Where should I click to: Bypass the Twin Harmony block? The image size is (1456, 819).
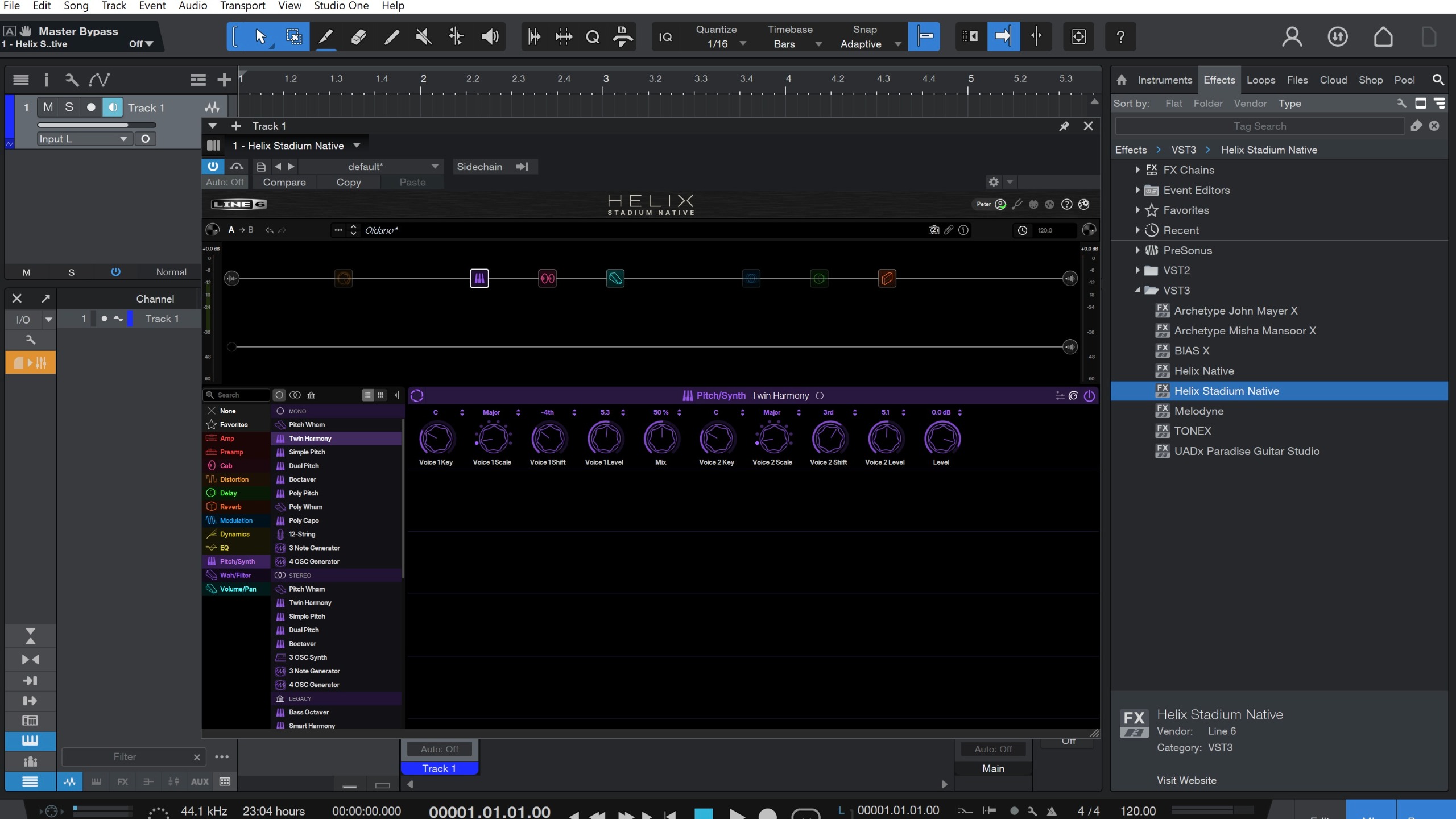[1089, 396]
